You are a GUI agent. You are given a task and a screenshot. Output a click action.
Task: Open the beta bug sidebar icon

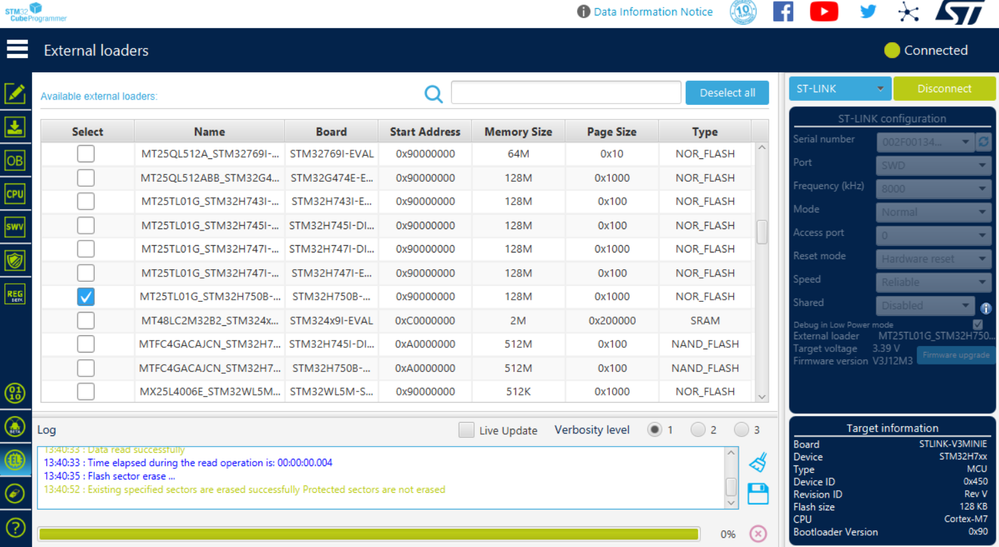click(15, 427)
